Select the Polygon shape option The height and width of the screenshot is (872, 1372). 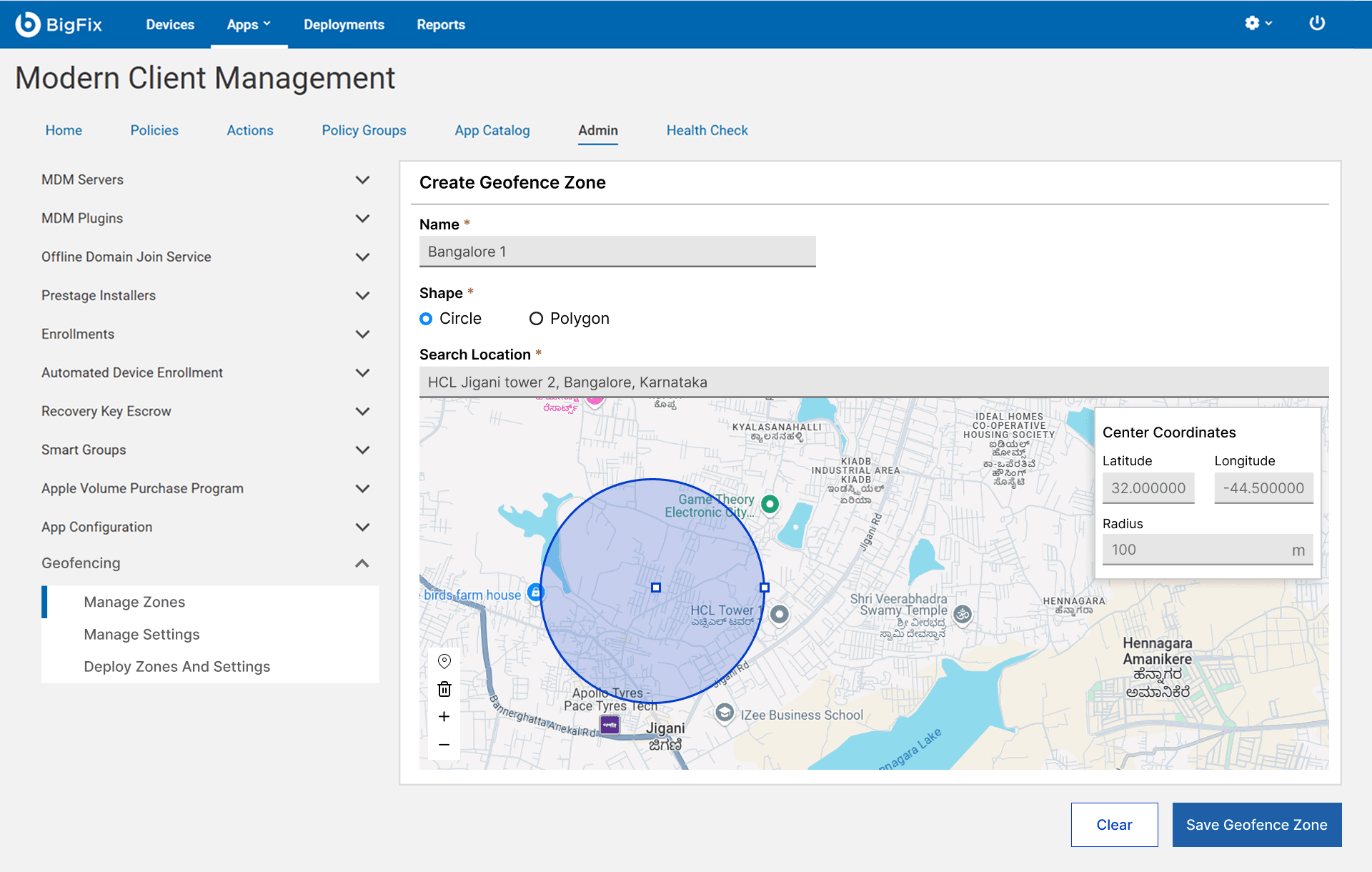coord(536,319)
